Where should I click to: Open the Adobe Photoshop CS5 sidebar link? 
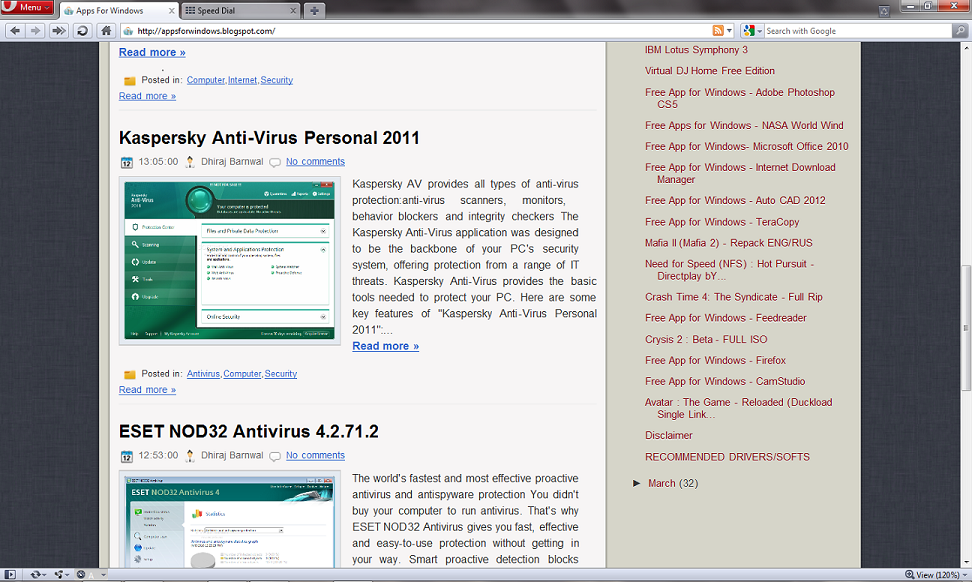click(740, 98)
